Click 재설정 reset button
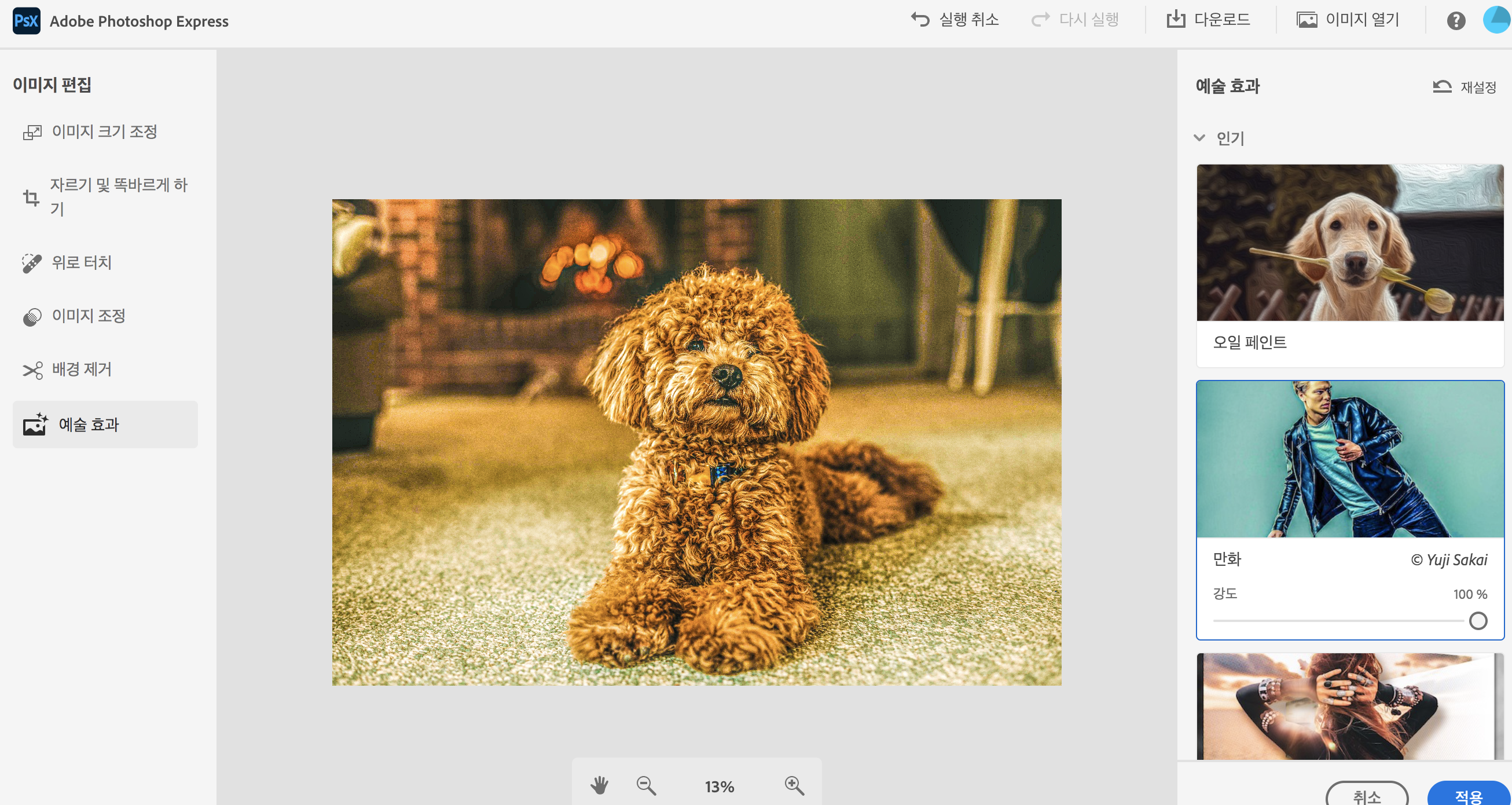The width and height of the screenshot is (1512, 805). click(x=1465, y=87)
